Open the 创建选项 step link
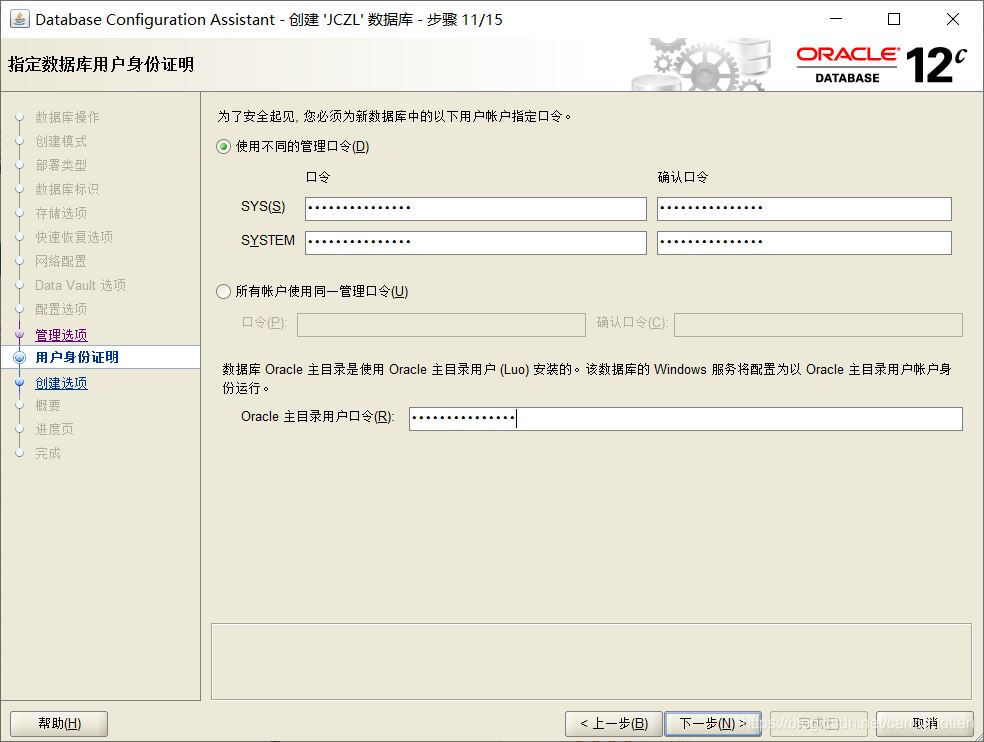 [x=62, y=383]
